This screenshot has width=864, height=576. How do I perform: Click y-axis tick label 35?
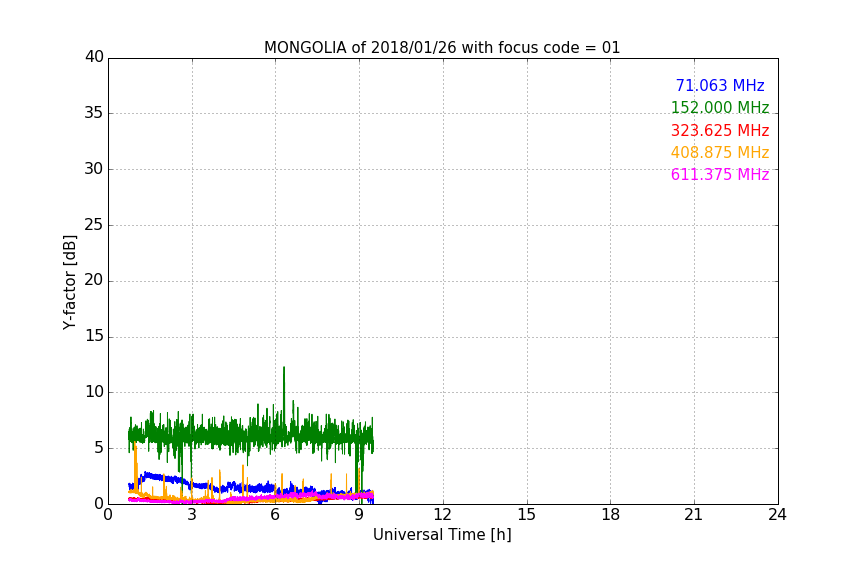coord(94,113)
